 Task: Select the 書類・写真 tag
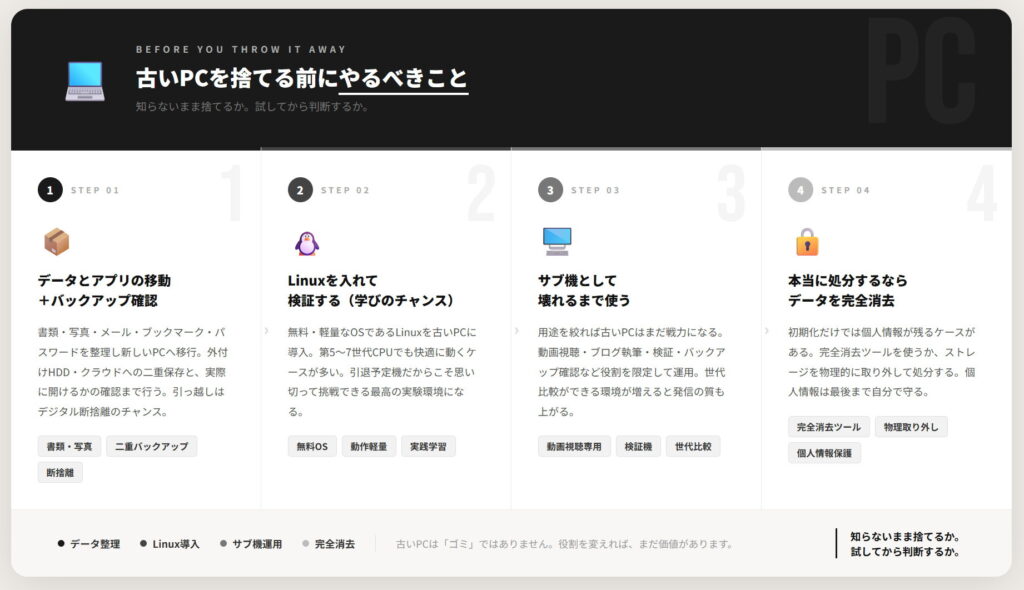pos(69,446)
